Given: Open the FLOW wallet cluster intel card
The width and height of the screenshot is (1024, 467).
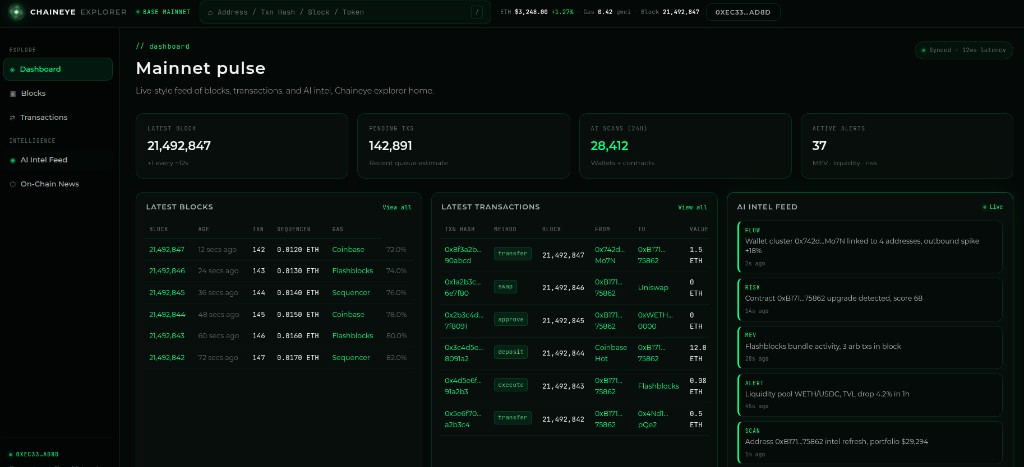Looking at the screenshot, I should point(870,246).
